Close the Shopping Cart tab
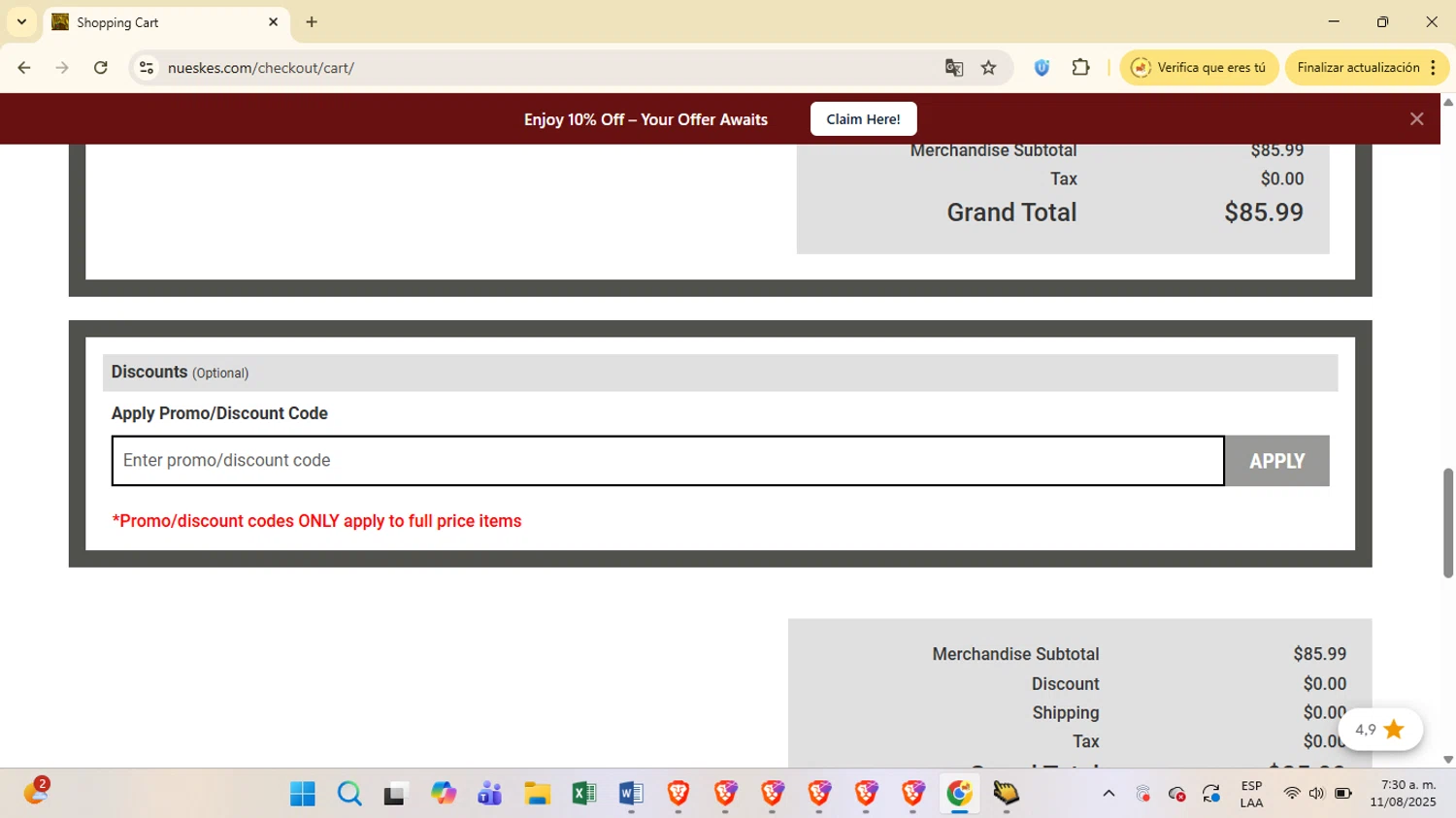Image resolution: width=1456 pixels, height=818 pixels. 273,22
